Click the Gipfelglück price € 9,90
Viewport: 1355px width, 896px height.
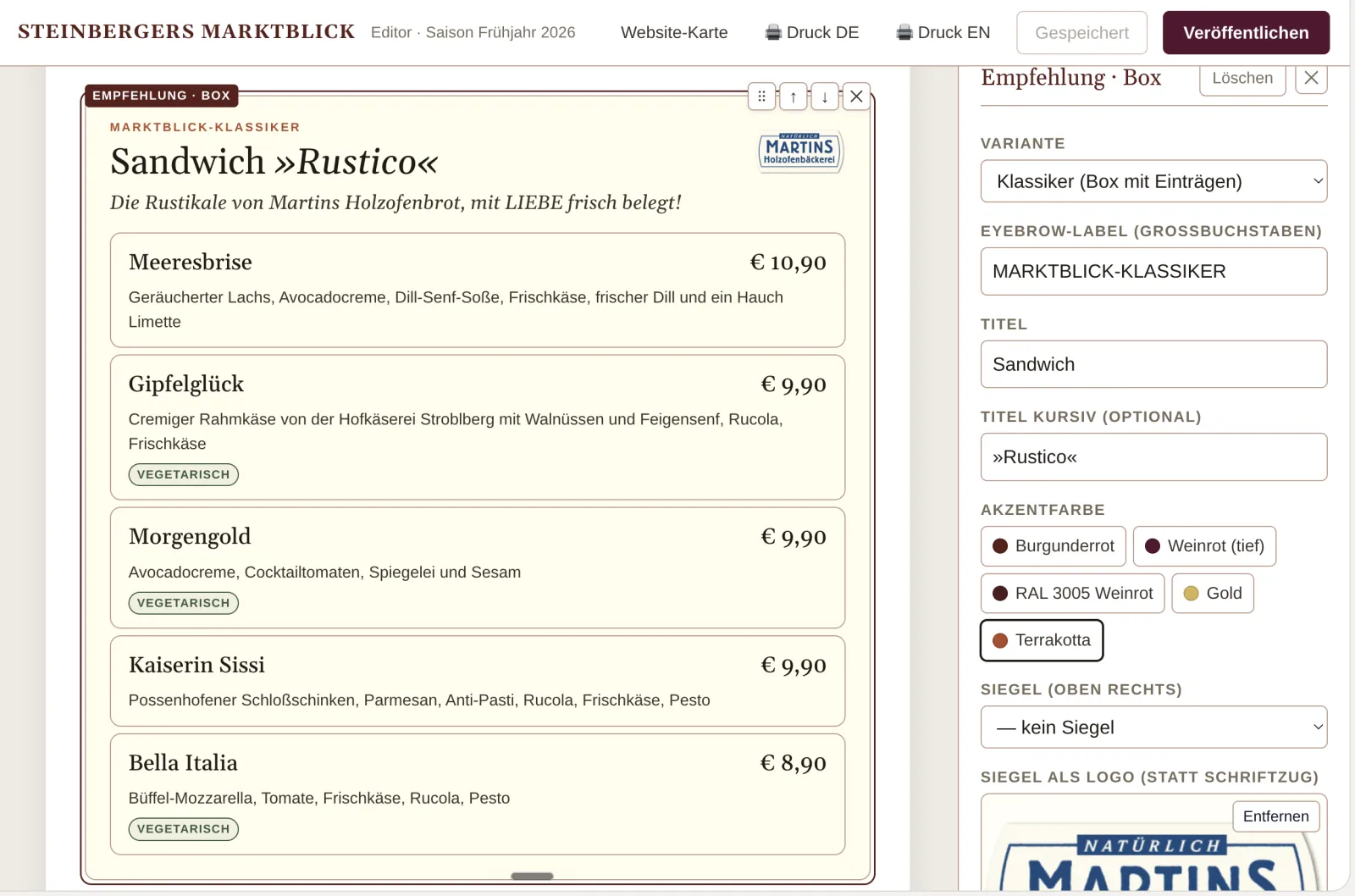pos(793,384)
